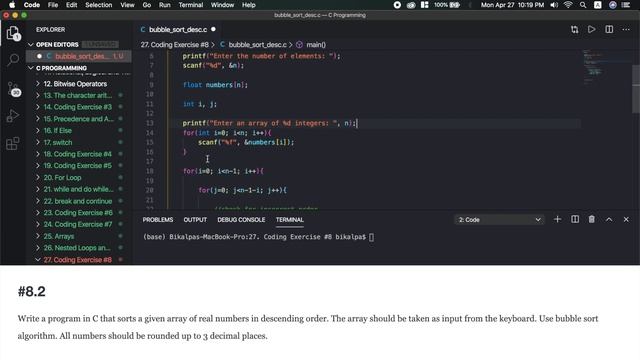Select the TERMINAL panel tab
The image size is (640, 360).
(x=289, y=220)
